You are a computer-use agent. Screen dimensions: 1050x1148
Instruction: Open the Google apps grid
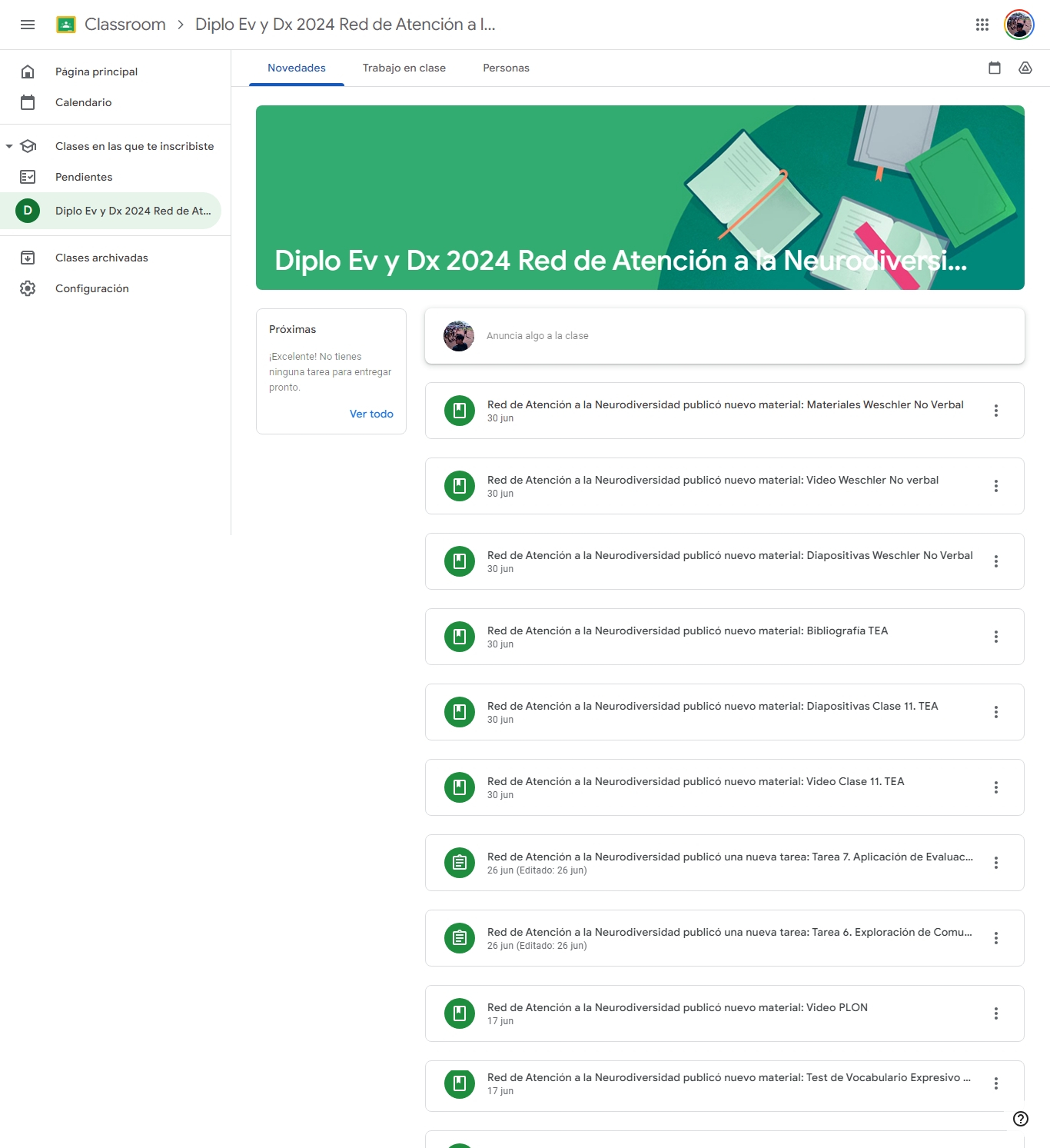pyautogui.click(x=982, y=25)
